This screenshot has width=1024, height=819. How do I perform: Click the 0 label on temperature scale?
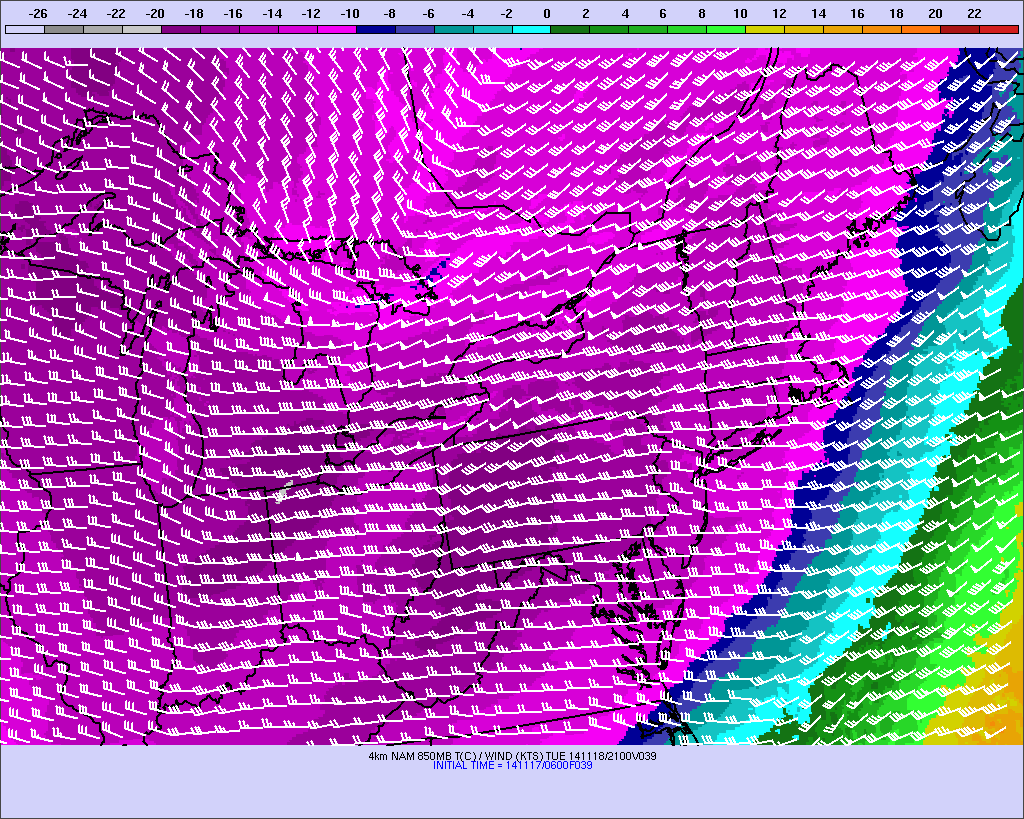click(x=546, y=14)
